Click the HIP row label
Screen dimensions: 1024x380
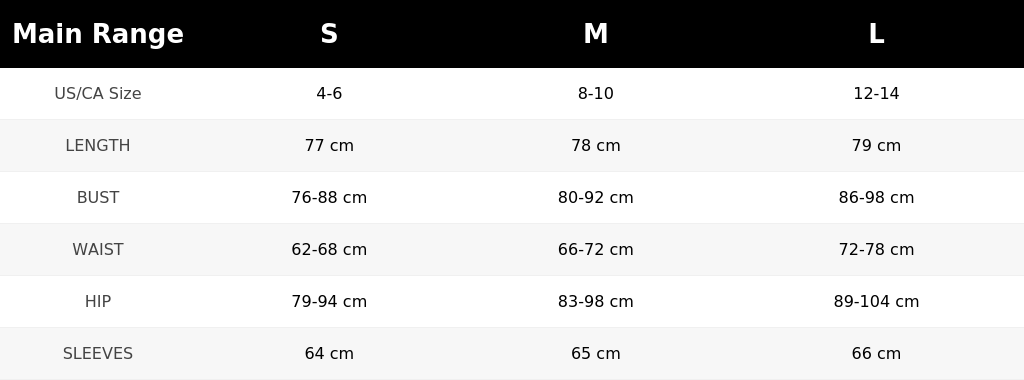pyautogui.click(x=98, y=302)
